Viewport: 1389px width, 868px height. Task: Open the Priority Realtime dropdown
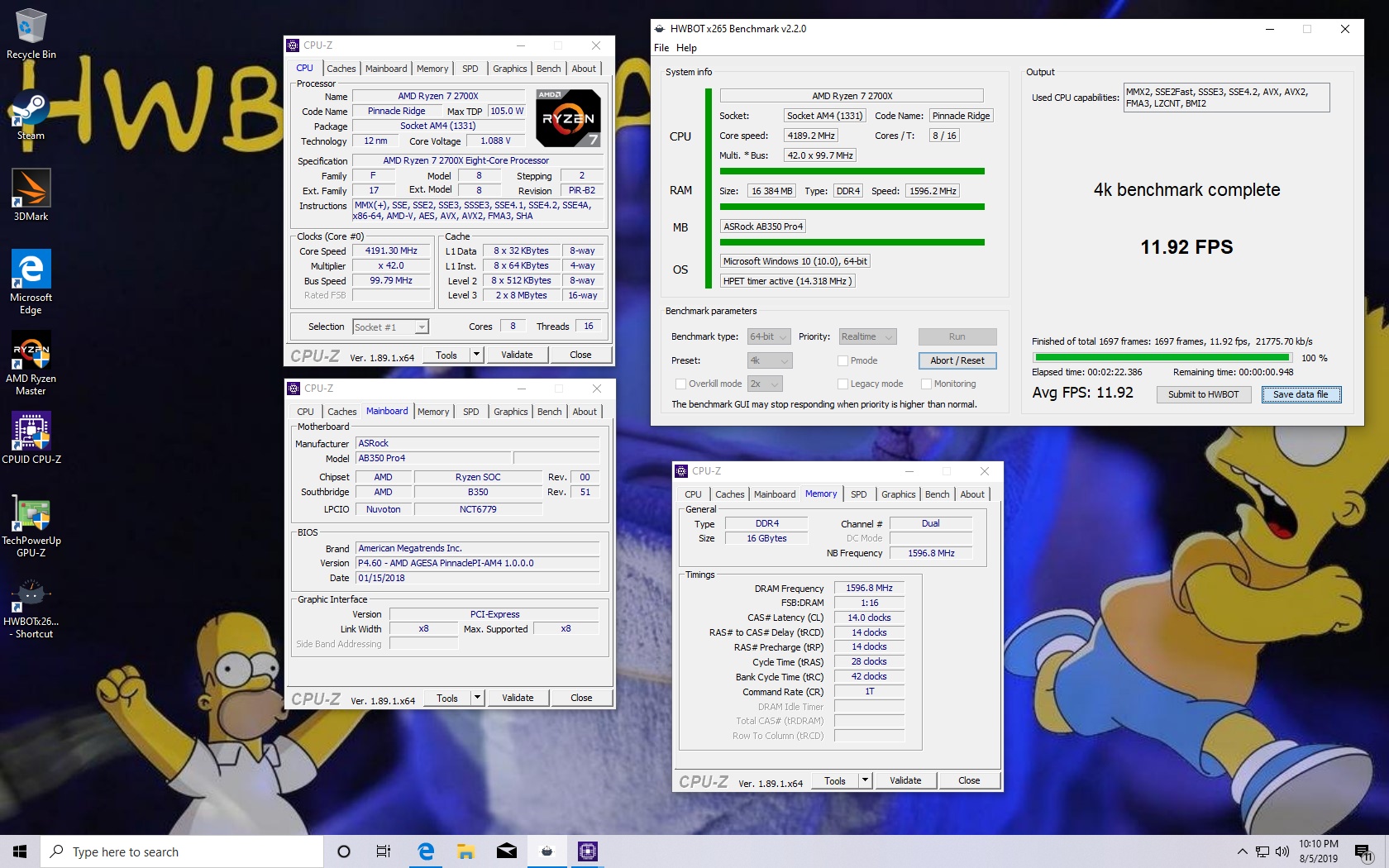click(x=867, y=336)
